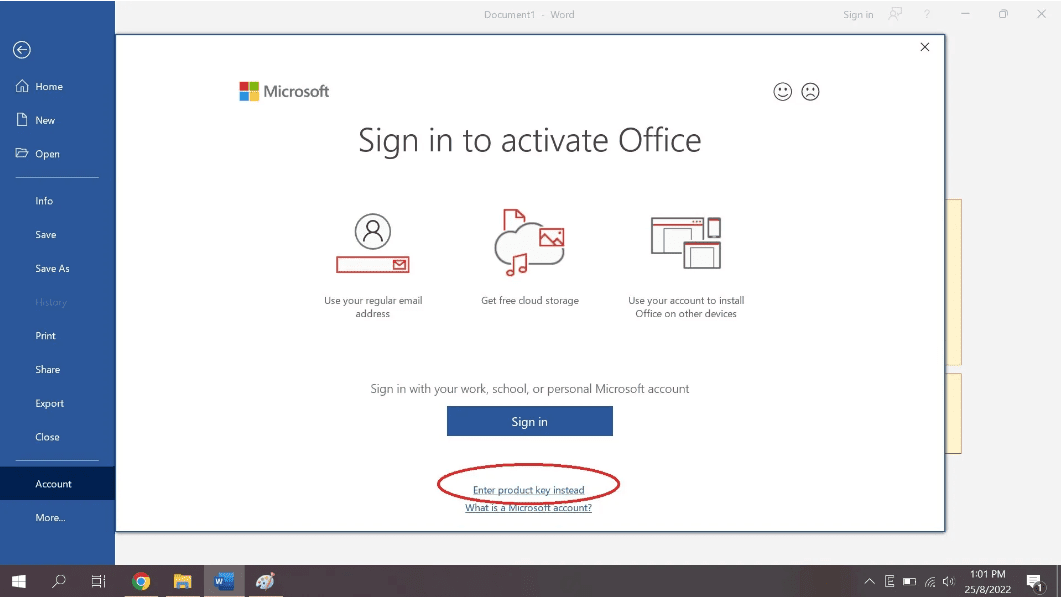The height and width of the screenshot is (597, 1062).
Task: Open the notification center icon
Action: click(x=1035, y=582)
